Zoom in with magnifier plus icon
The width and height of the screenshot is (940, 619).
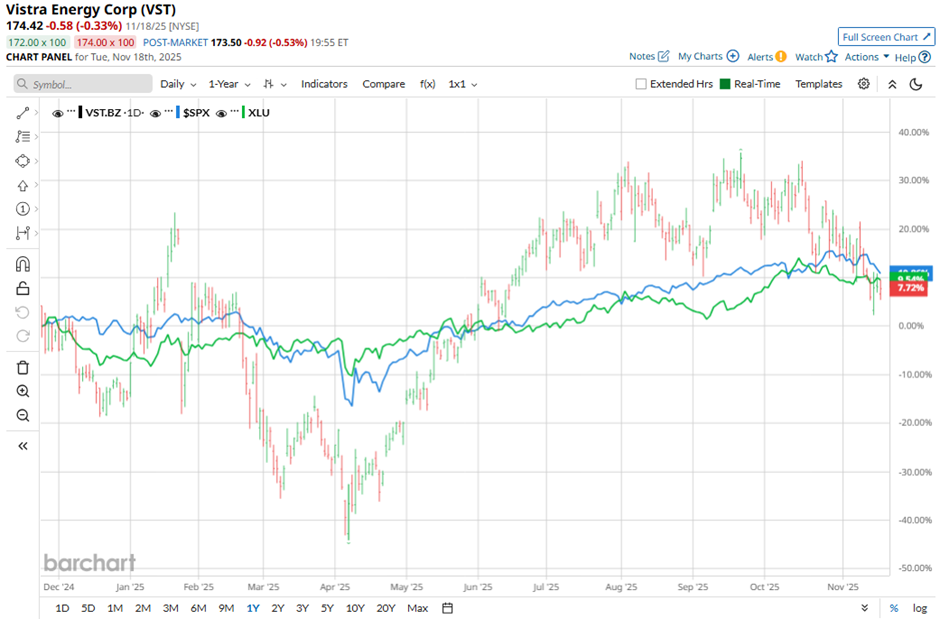click(22, 391)
